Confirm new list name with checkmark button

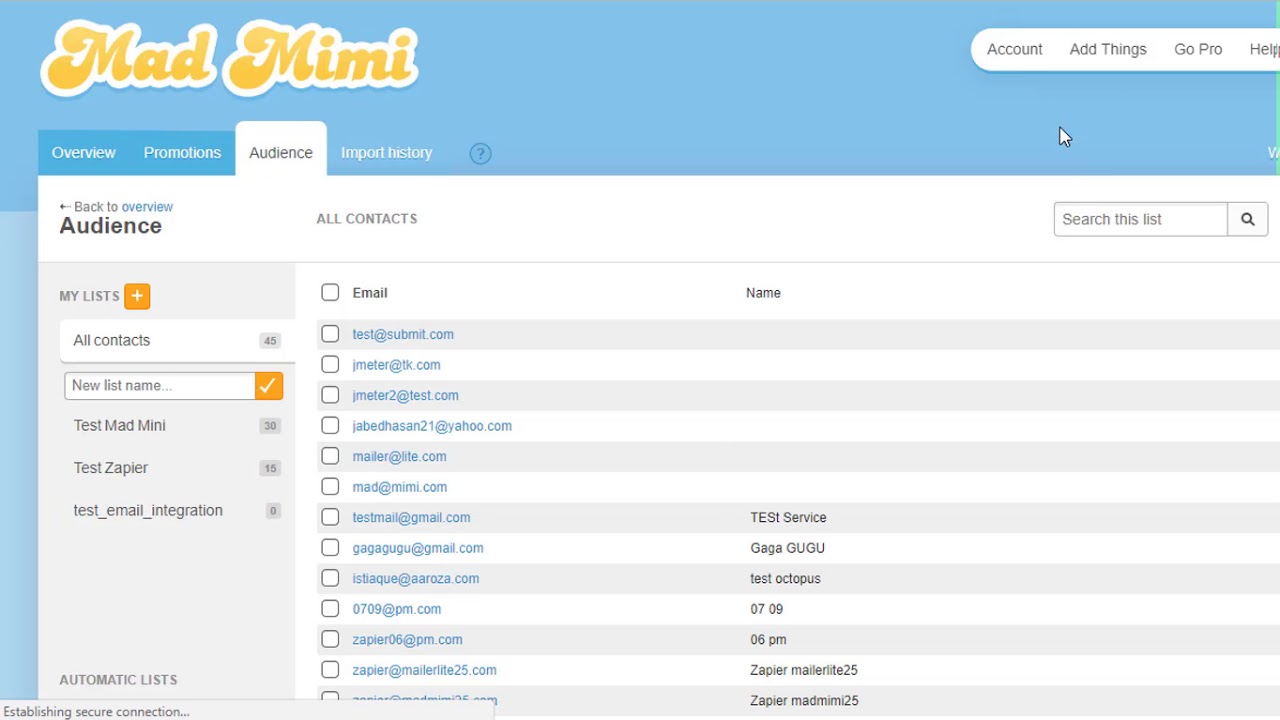[269, 386]
